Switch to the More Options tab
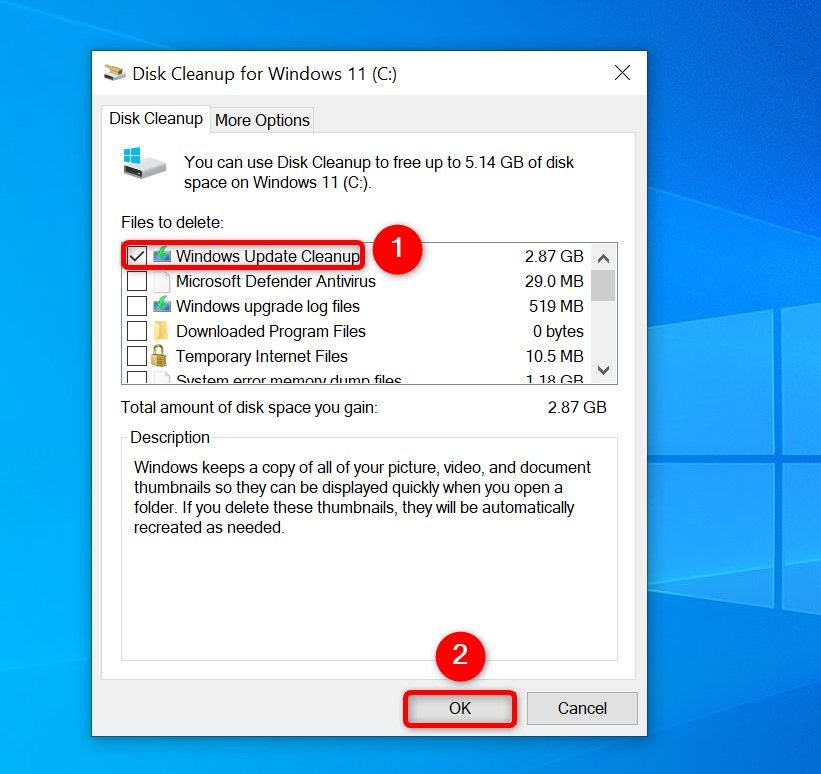 [261, 120]
